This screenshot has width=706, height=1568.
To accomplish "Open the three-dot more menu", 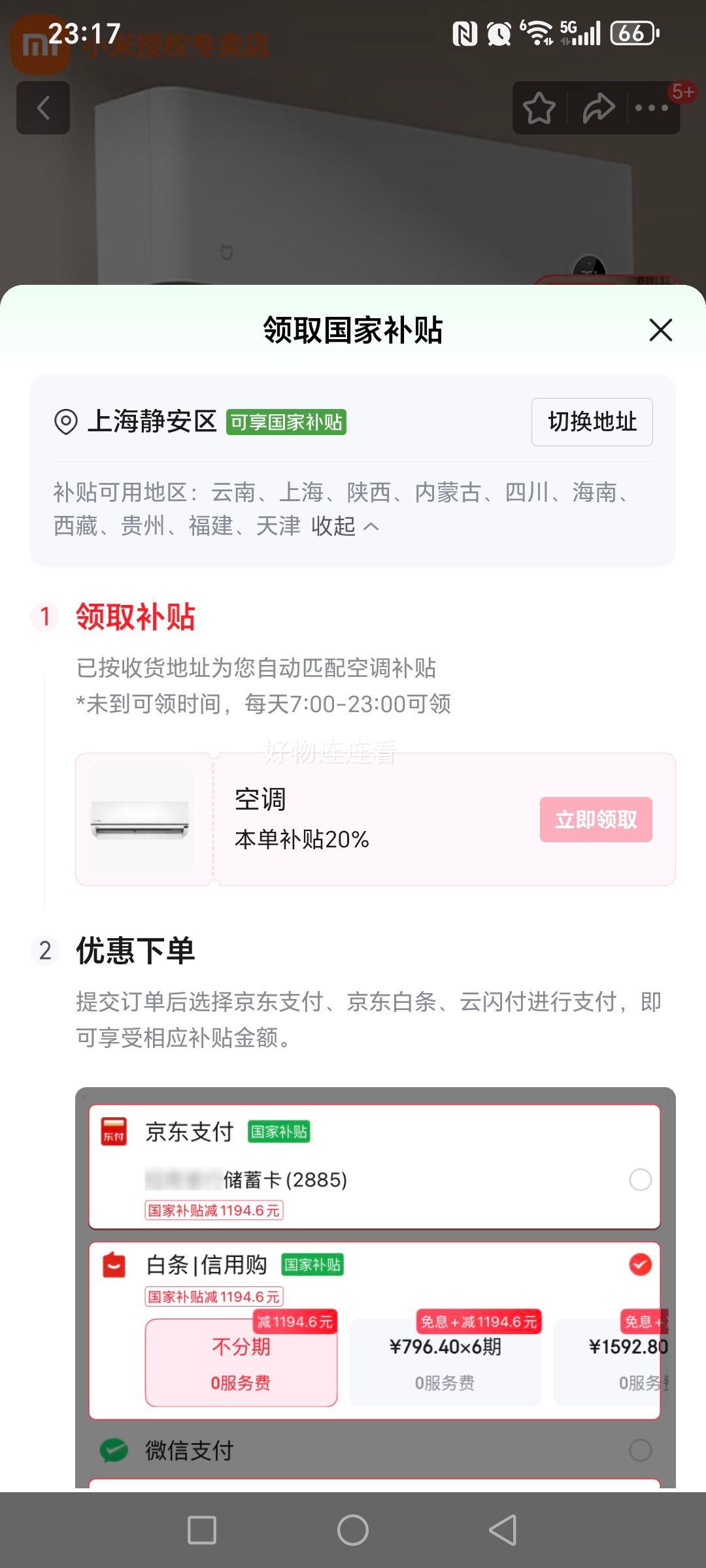I will click(x=652, y=108).
